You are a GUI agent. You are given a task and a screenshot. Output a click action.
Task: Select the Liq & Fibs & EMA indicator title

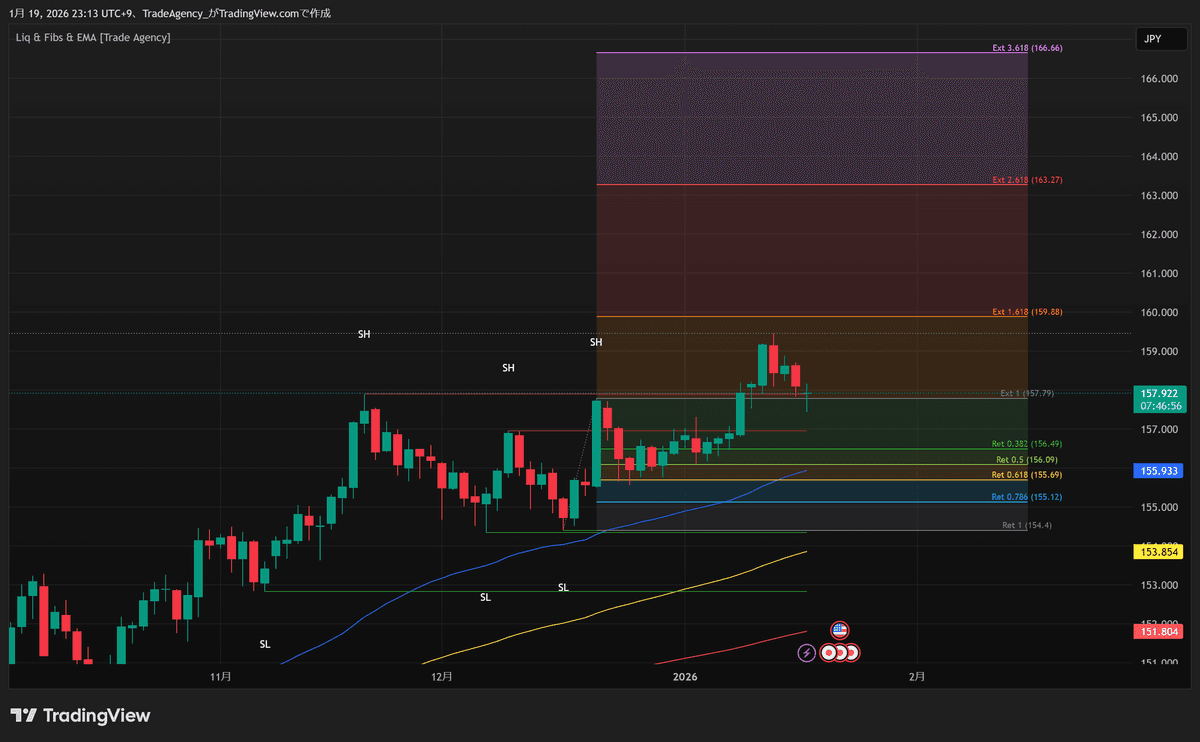[93, 37]
